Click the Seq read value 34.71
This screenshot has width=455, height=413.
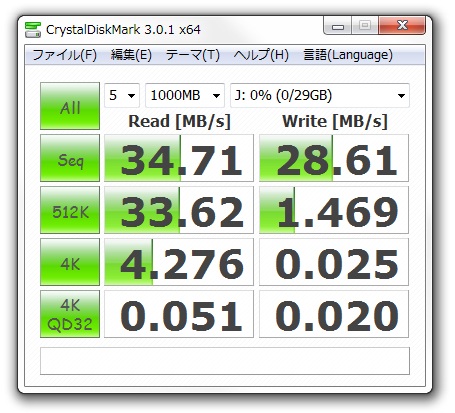point(179,158)
